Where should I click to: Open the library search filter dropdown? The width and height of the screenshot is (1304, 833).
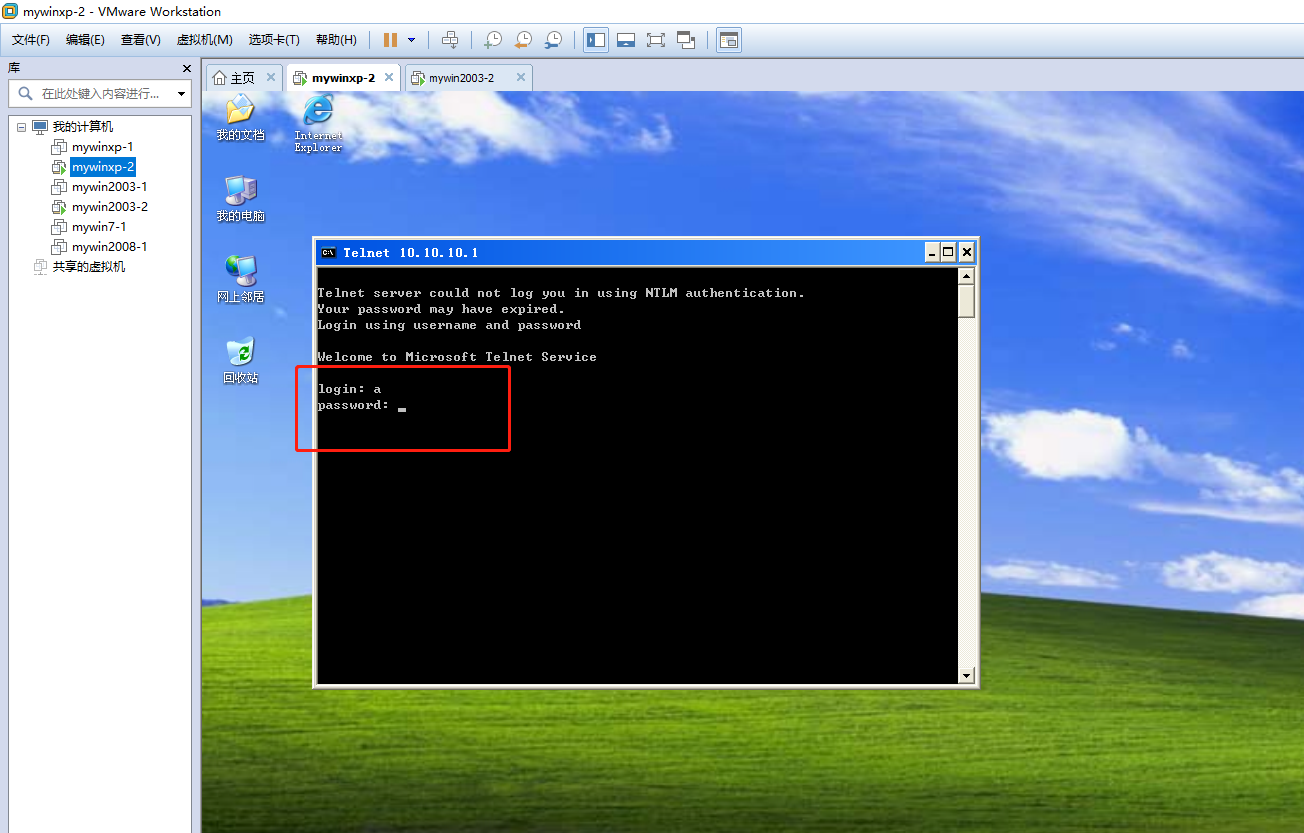coord(180,93)
